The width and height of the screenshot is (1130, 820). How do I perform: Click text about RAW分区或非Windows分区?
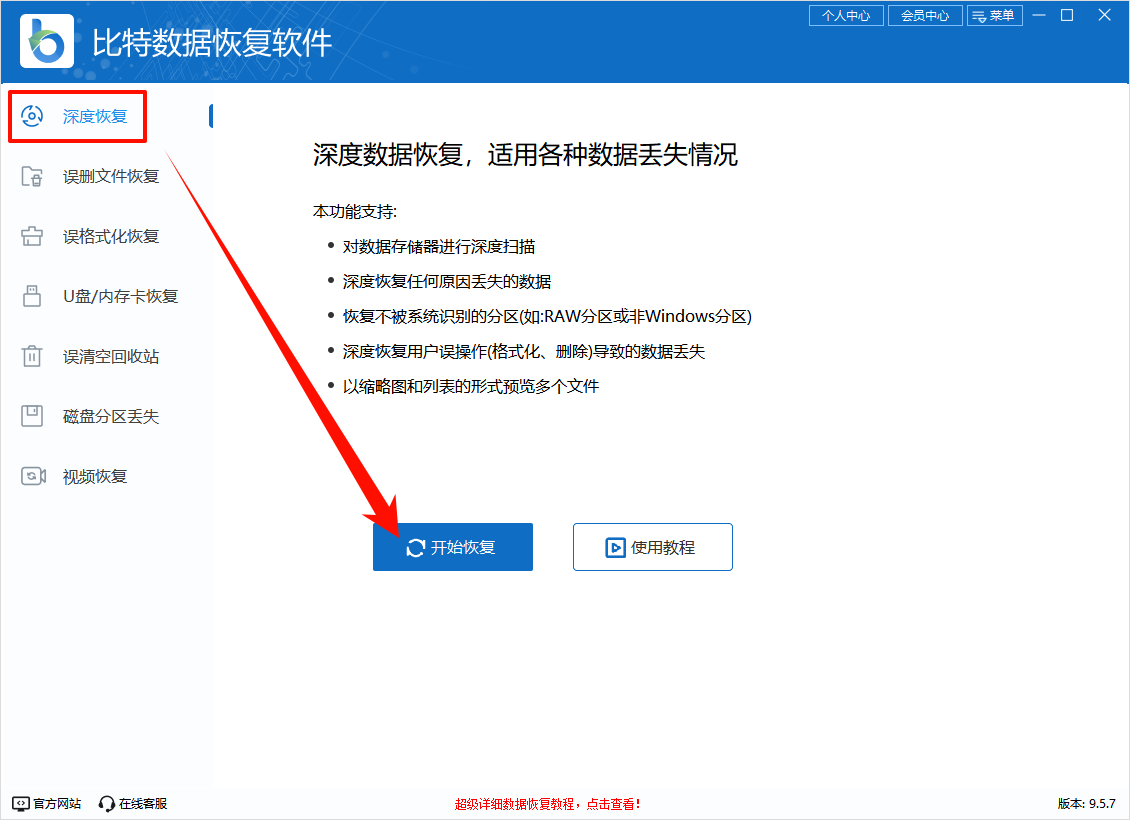point(547,316)
